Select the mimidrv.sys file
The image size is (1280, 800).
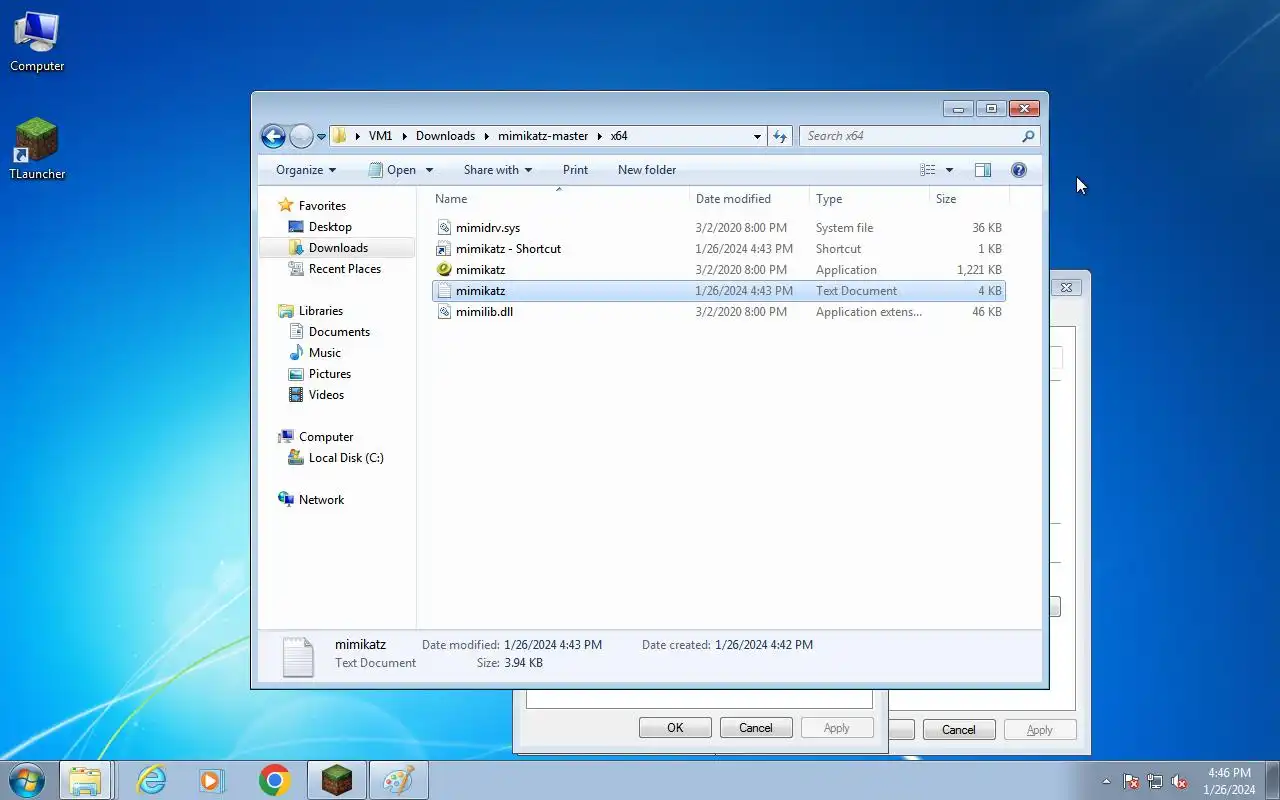[x=718, y=228]
